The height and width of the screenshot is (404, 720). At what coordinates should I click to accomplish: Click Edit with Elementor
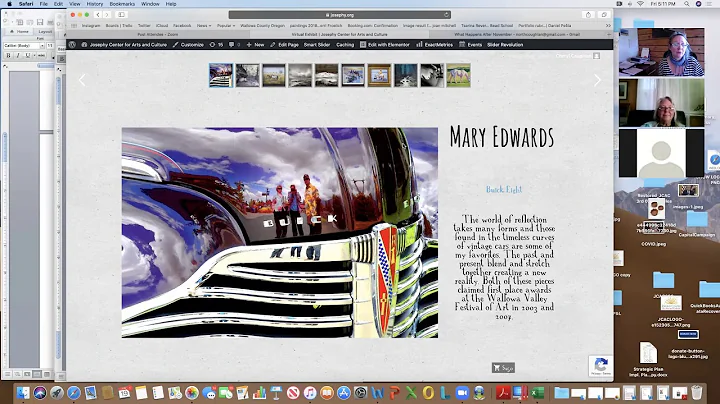[385, 45]
